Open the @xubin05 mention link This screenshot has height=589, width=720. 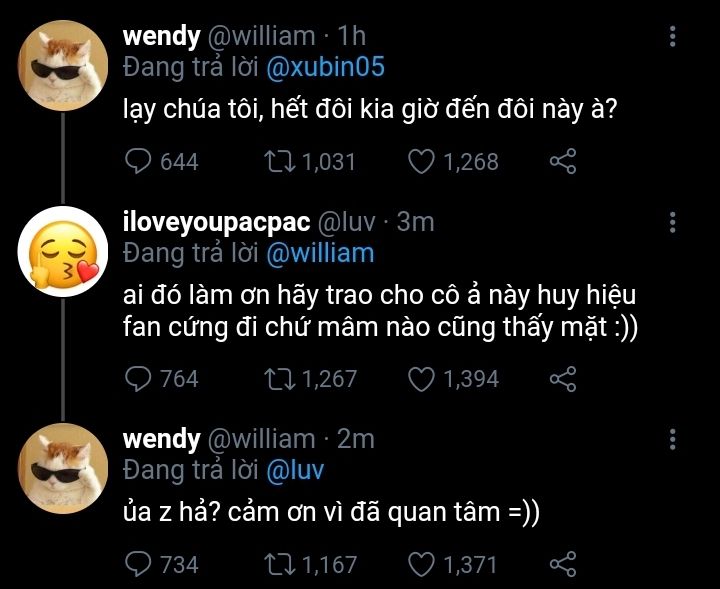tap(325, 67)
